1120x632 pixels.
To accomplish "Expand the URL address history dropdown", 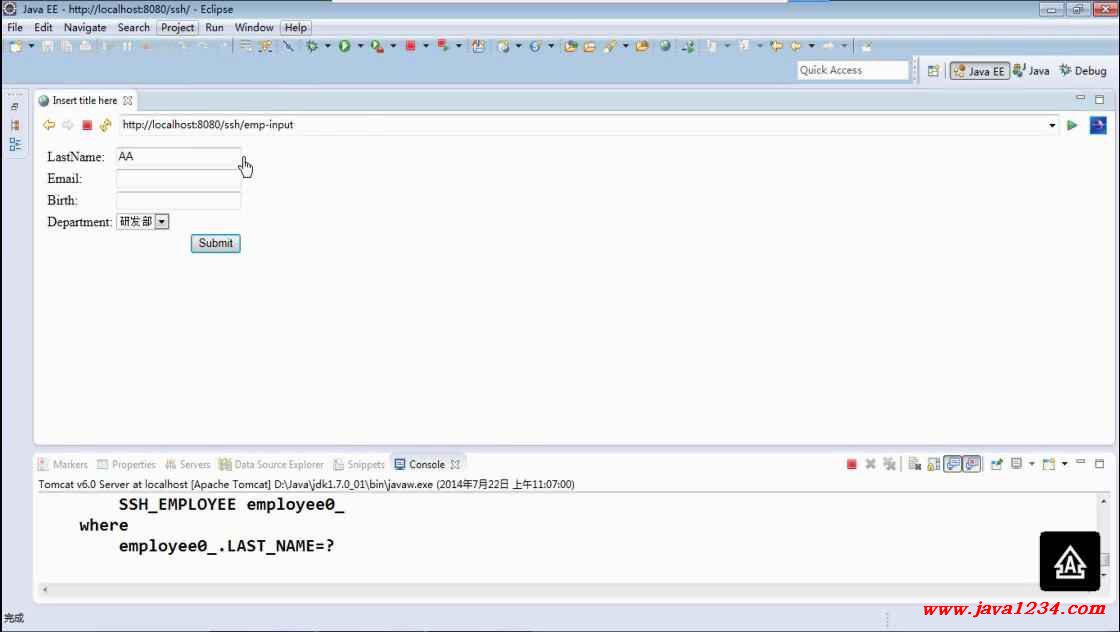I will pyautogui.click(x=1052, y=126).
